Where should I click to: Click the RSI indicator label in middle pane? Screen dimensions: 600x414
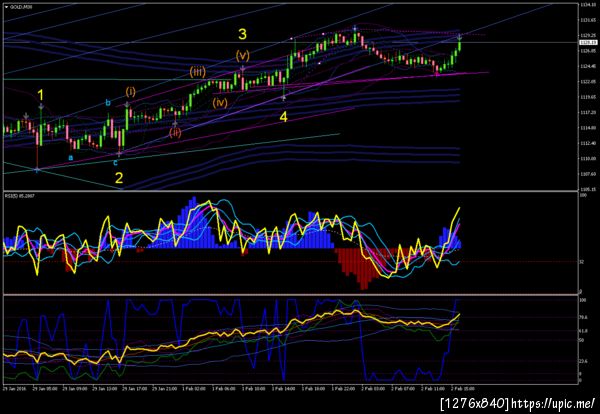[20, 196]
